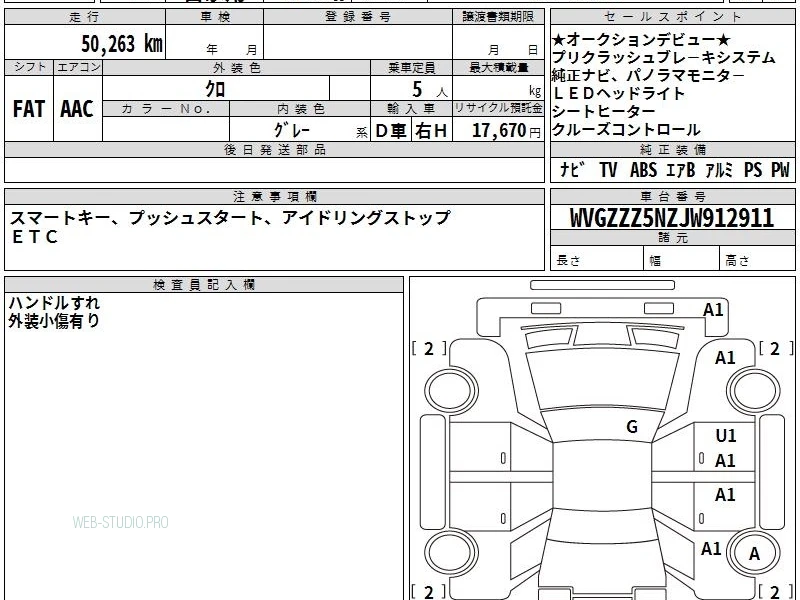The image size is (800, 600).
Task: Click chassis number WVGZZZ5NZJW912911
Action: pyautogui.click(x=672, y=218)
